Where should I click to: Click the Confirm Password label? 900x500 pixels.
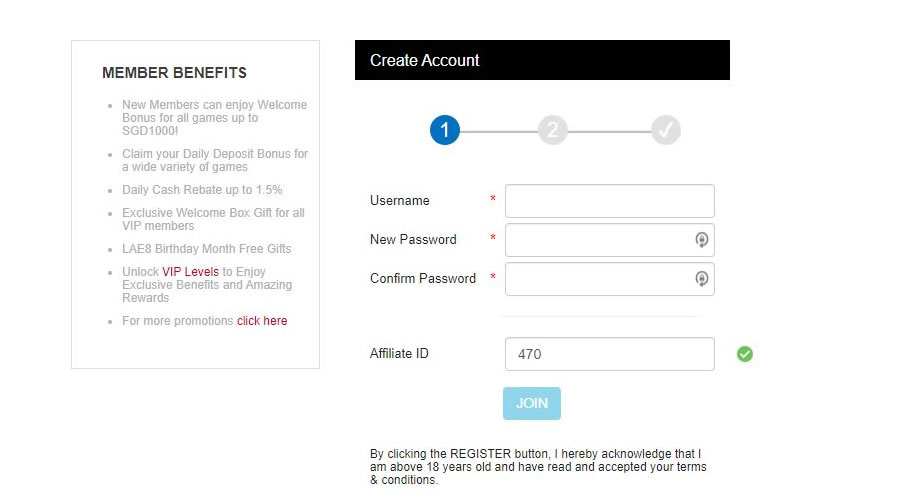(x=423, y=279)
